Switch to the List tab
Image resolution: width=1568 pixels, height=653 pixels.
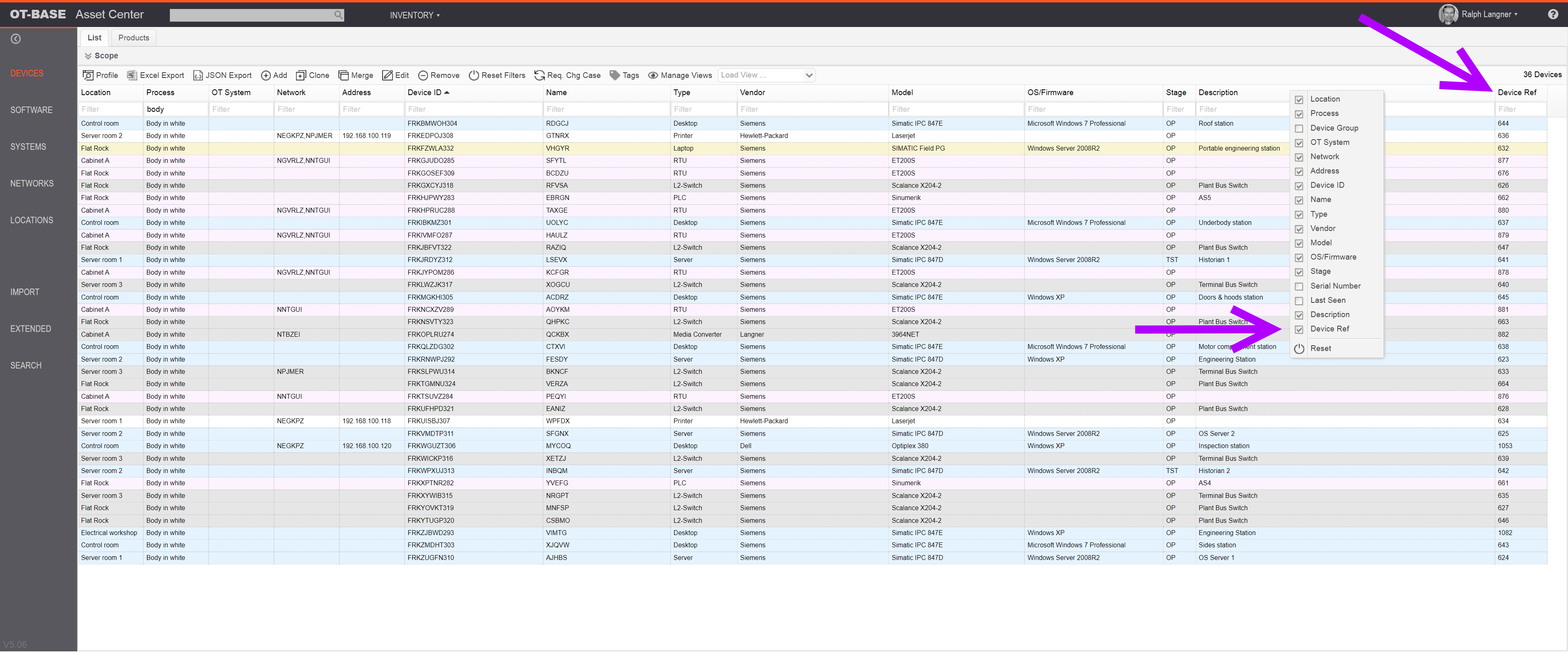click(x=94, y=38)
